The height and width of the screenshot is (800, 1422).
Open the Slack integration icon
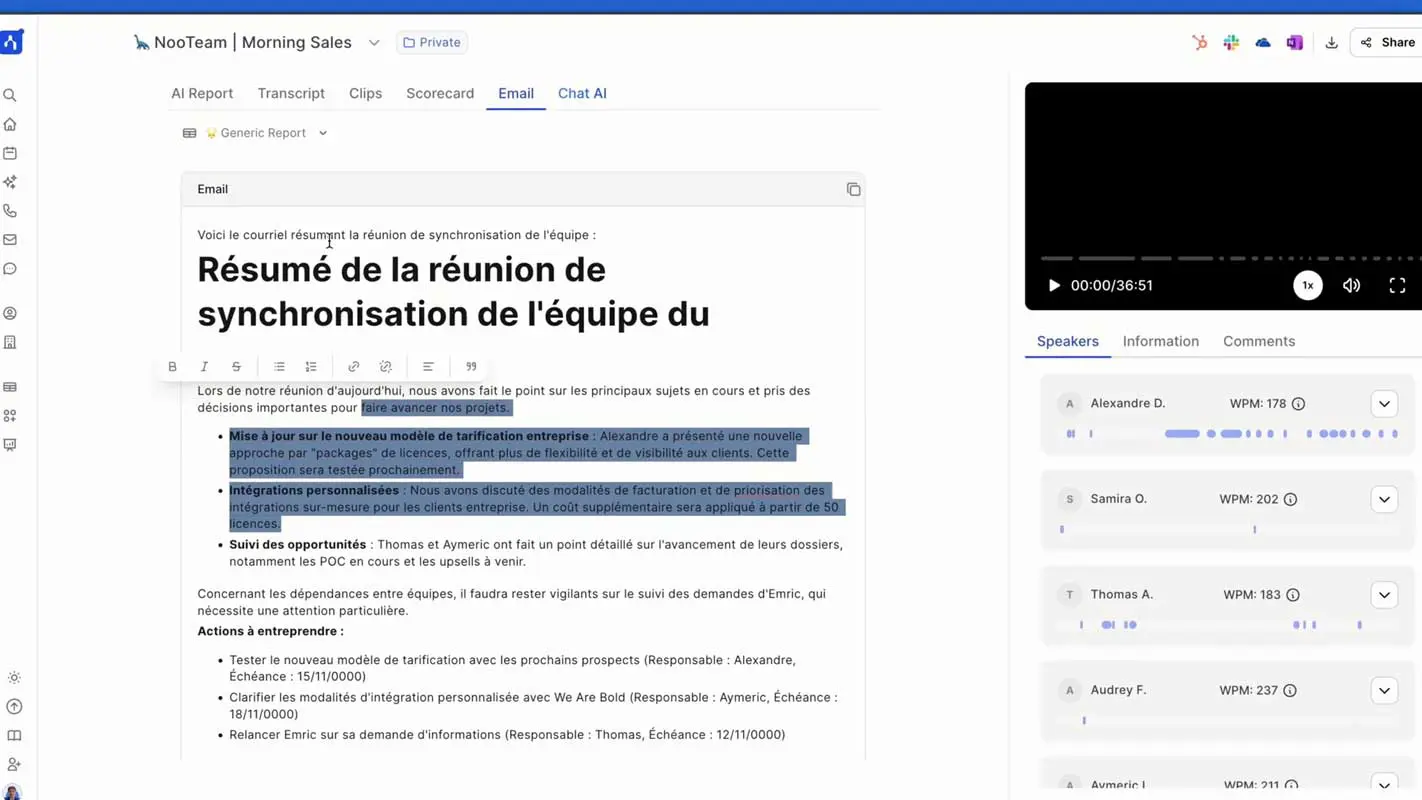coord(1231,43)
